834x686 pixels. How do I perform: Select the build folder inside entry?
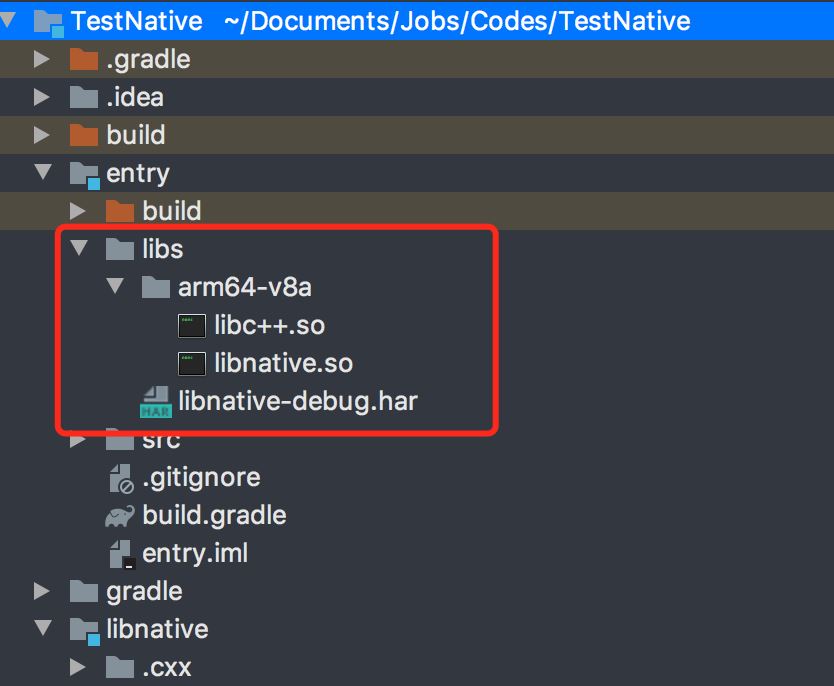pyautogui.click(x=171, y=211)
